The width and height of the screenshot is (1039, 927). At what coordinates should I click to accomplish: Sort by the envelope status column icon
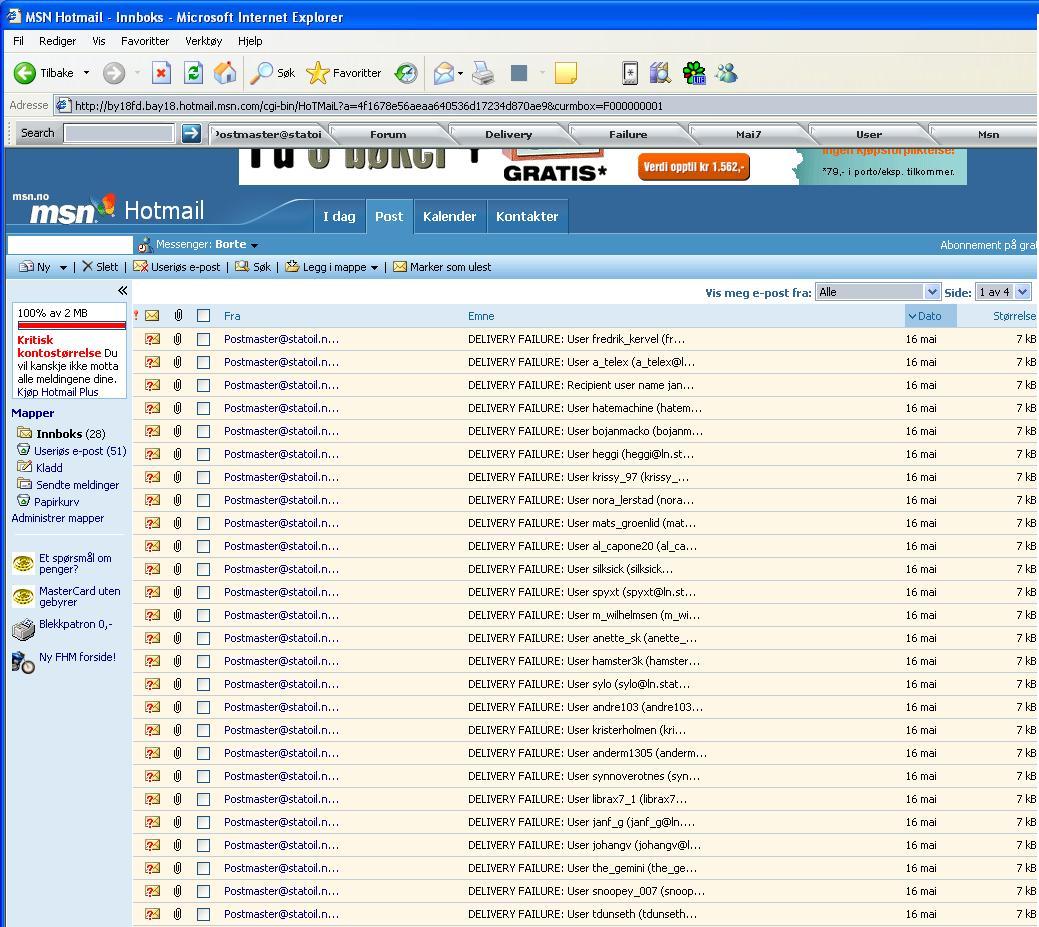152,315
